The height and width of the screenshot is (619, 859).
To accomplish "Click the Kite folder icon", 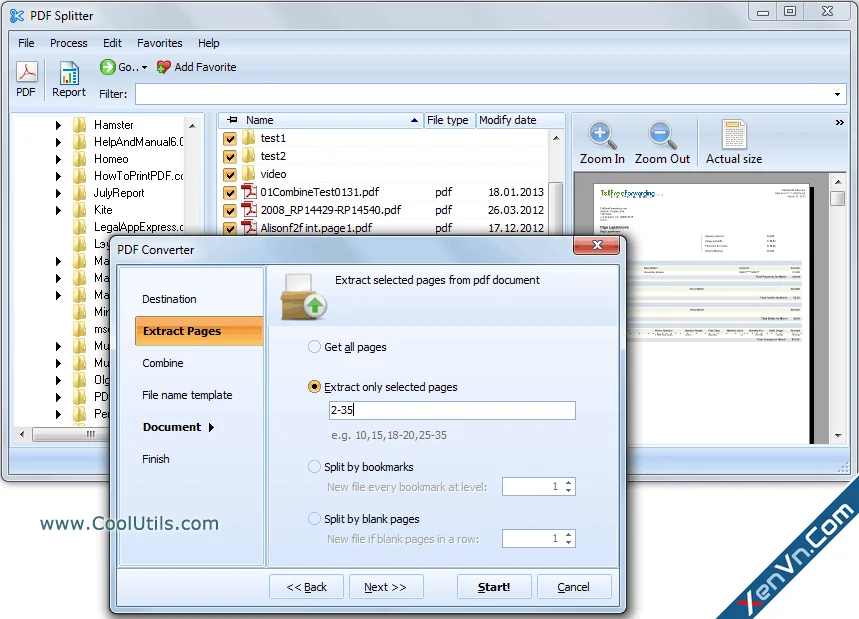I will tap(80, 210).
